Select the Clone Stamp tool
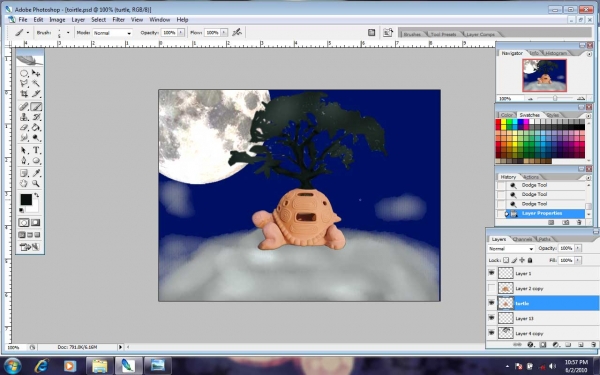This screenshot has width=600, height=375. (x=24, y=117)
